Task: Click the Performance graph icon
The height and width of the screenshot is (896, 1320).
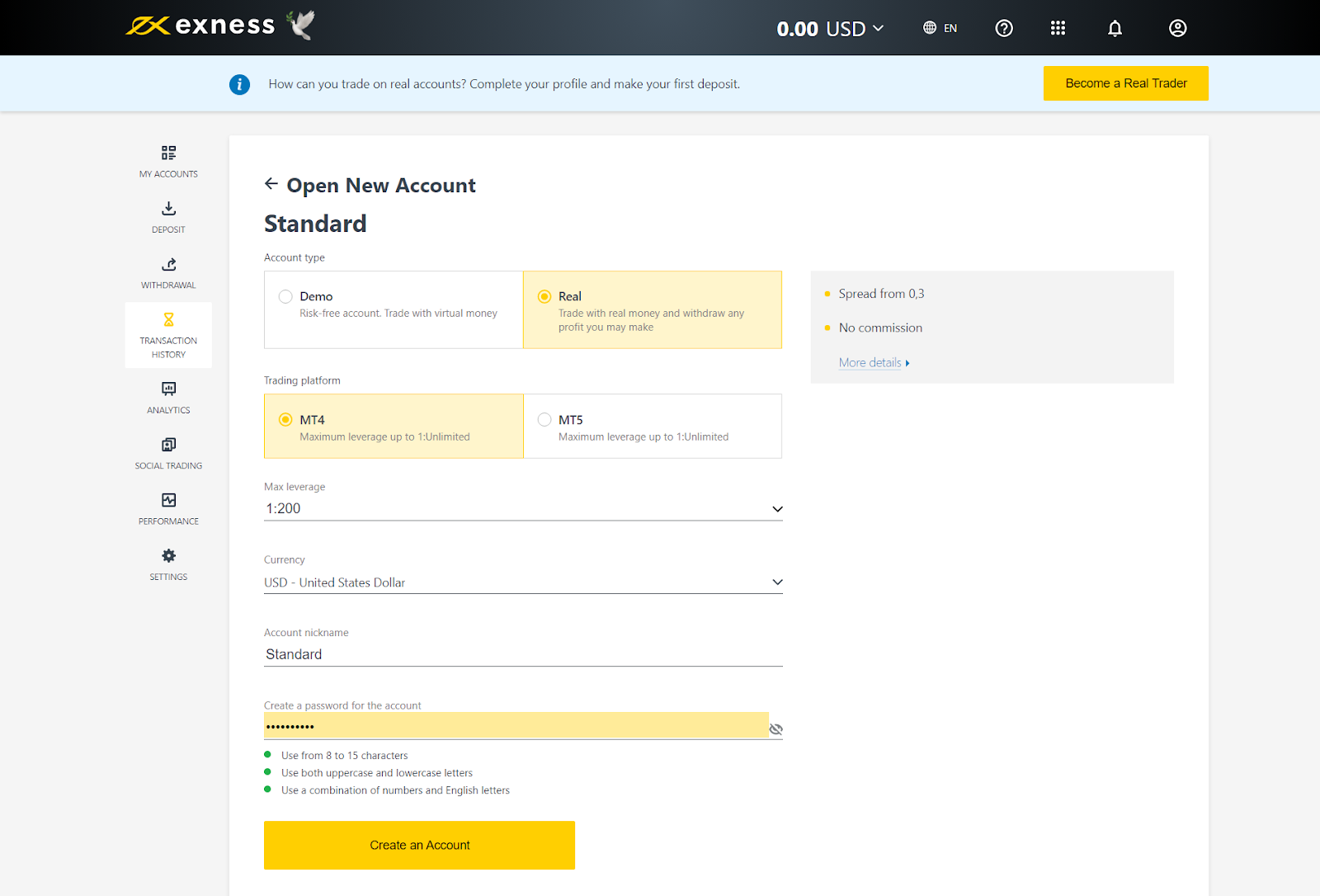Action: (x=168, y=500)
